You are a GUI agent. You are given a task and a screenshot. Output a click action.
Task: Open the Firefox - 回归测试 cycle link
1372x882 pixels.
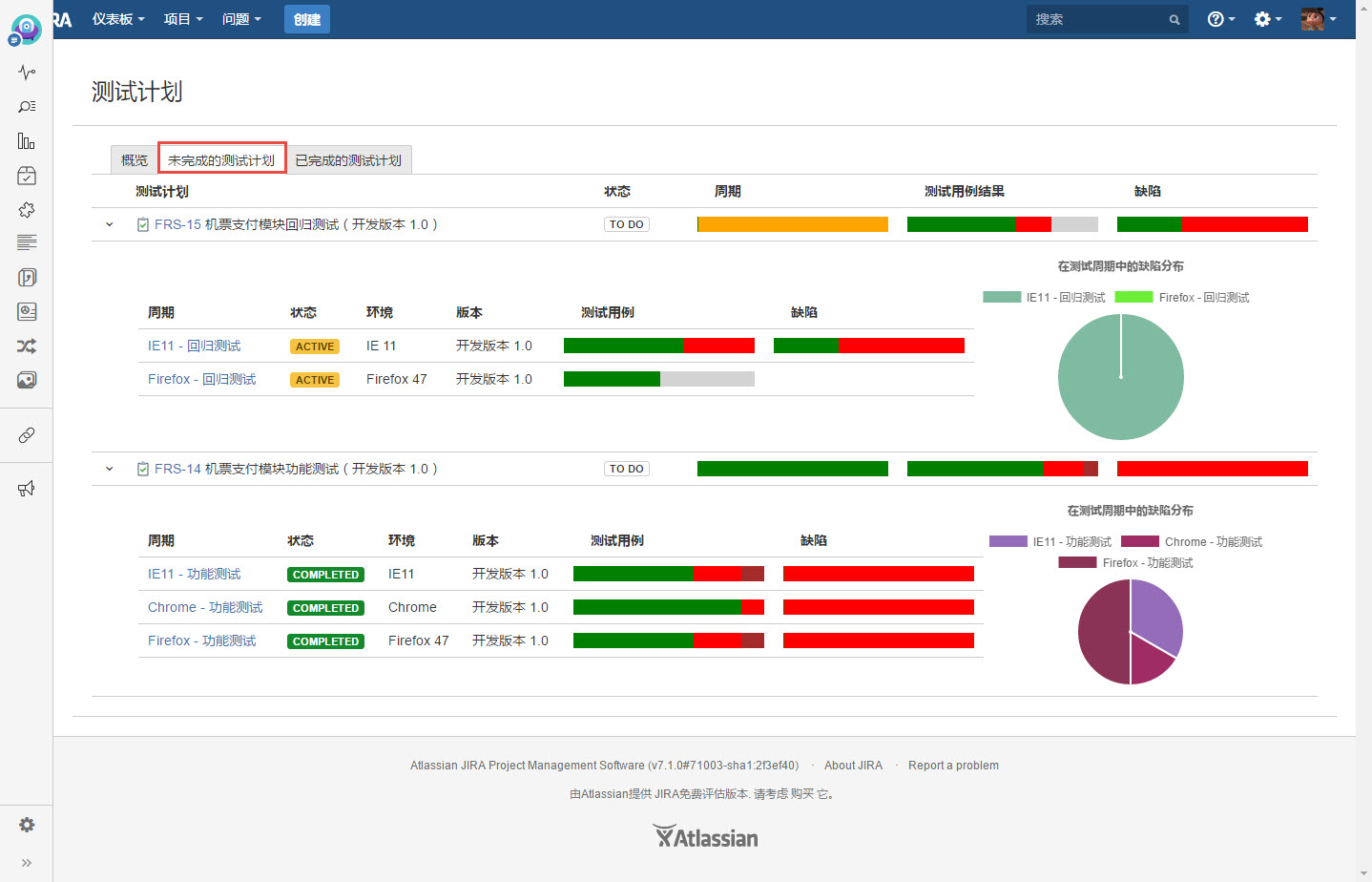(x=202, y=379)
